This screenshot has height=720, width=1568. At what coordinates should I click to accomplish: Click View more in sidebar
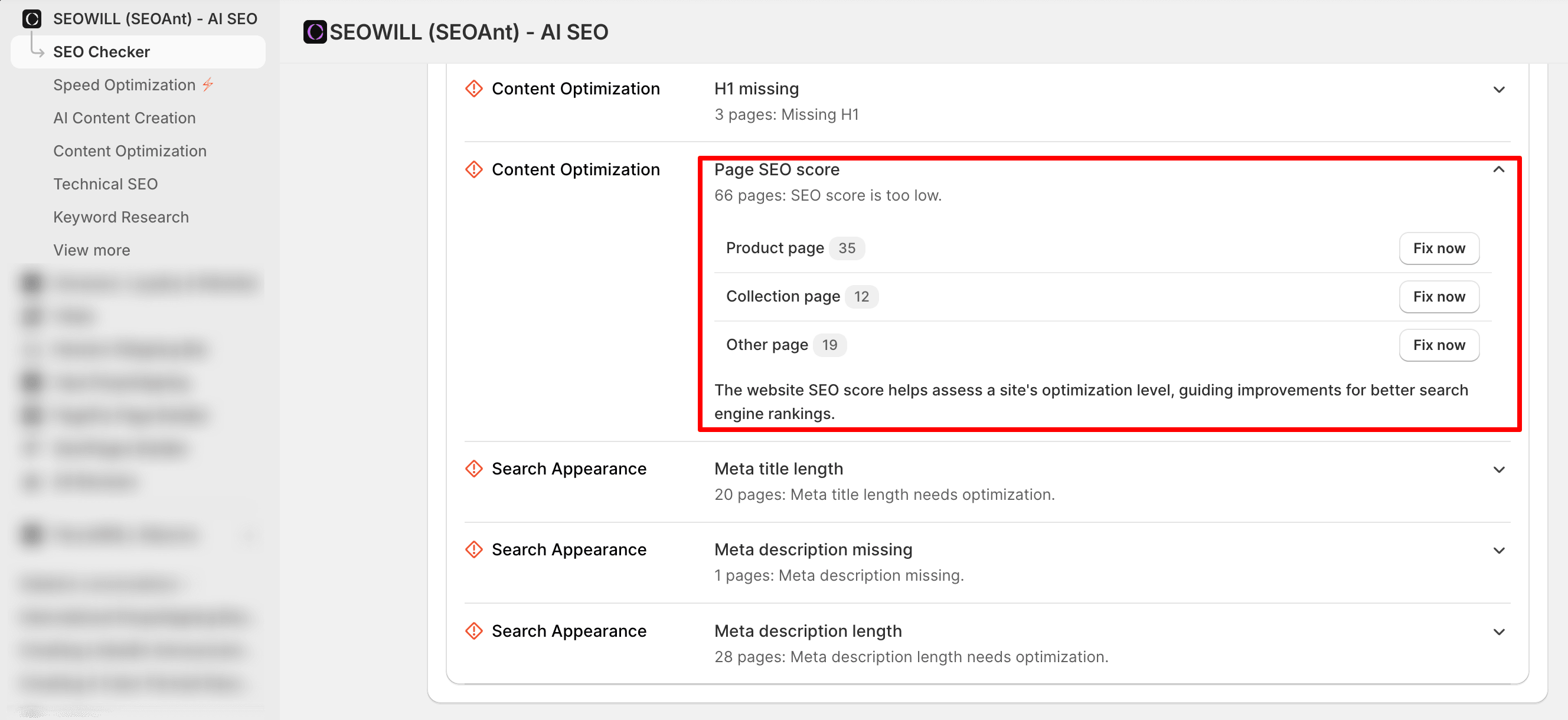click(92, 250)
